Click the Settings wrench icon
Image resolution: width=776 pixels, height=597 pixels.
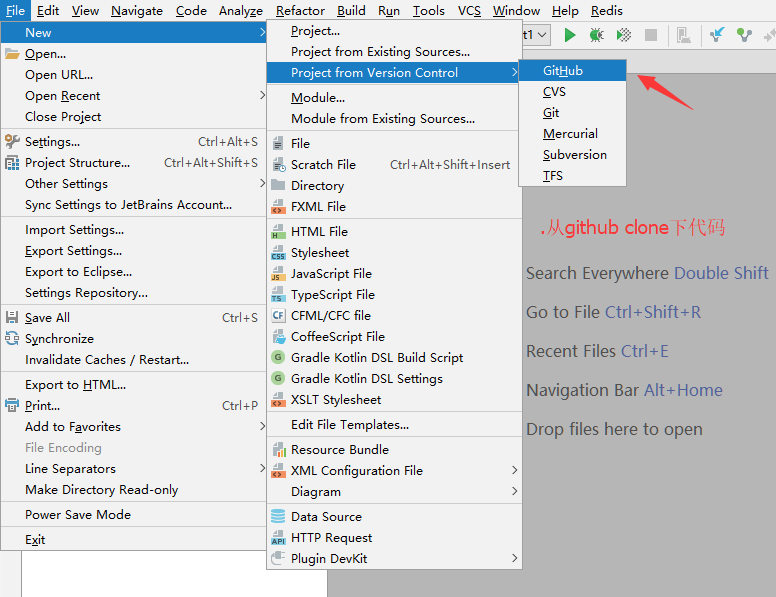tap(12, 142)
